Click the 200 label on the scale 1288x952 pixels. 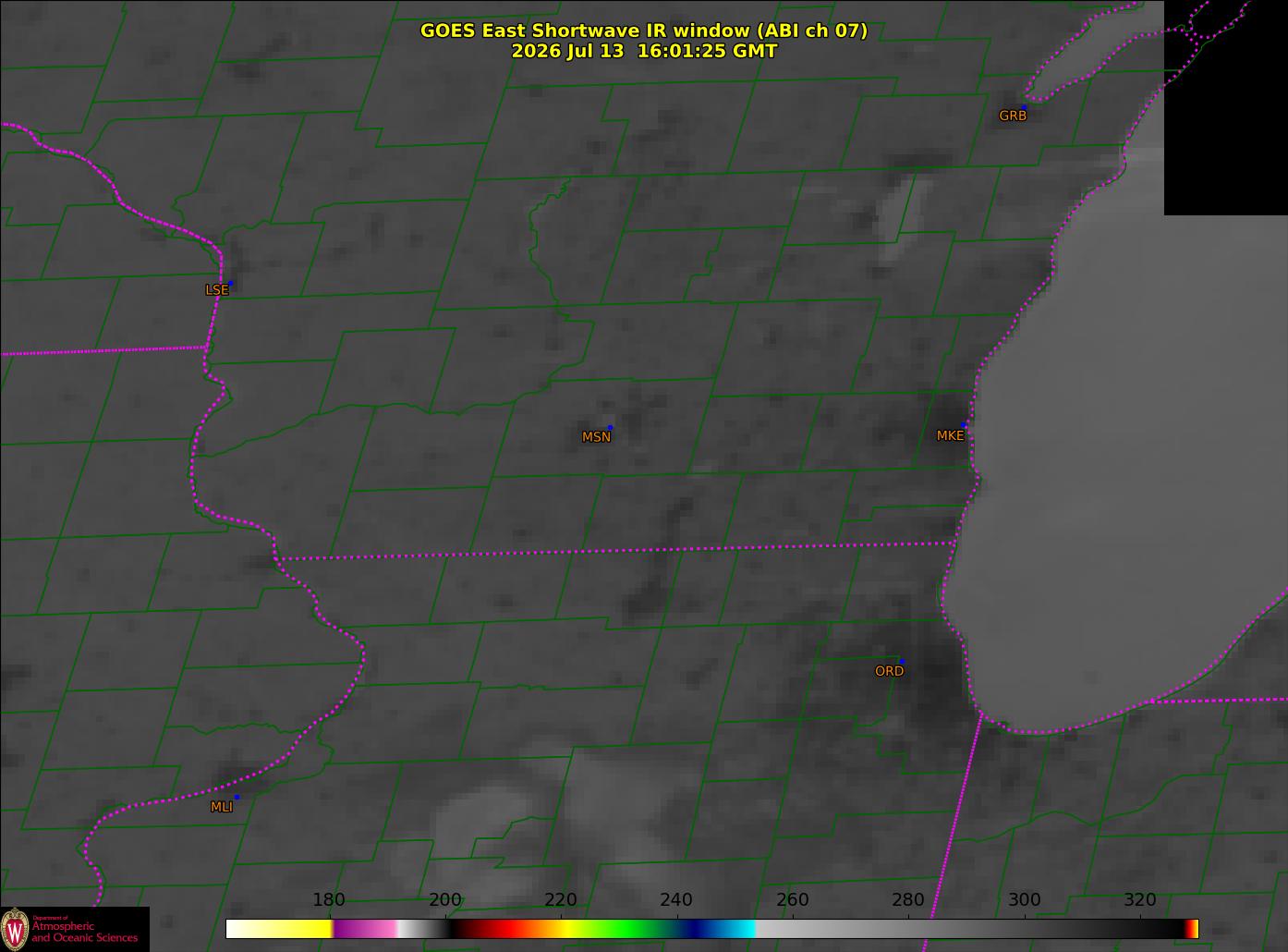[x=444, y=900]
